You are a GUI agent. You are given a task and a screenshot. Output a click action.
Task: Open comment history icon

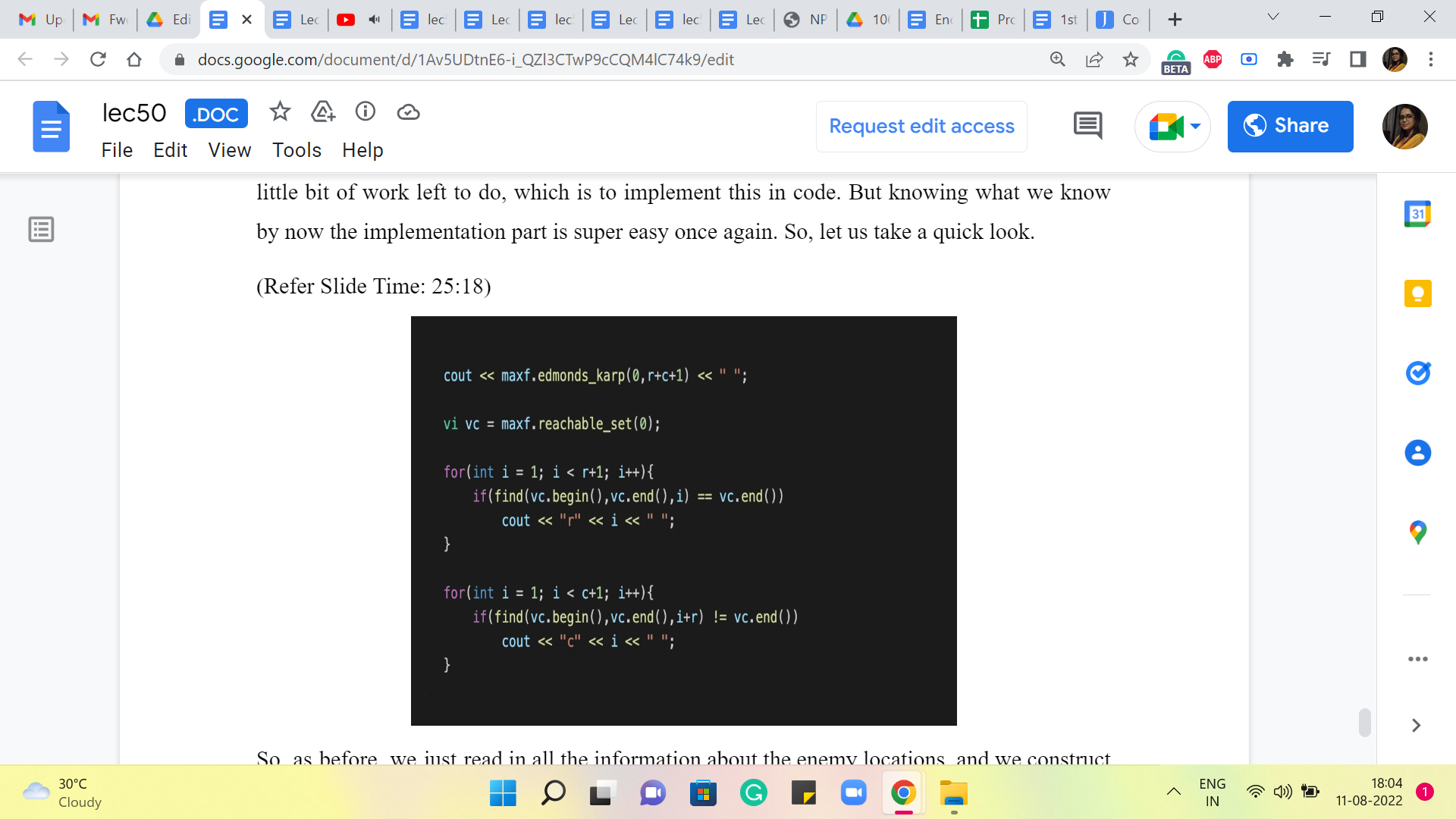(x=1087, y=126)
